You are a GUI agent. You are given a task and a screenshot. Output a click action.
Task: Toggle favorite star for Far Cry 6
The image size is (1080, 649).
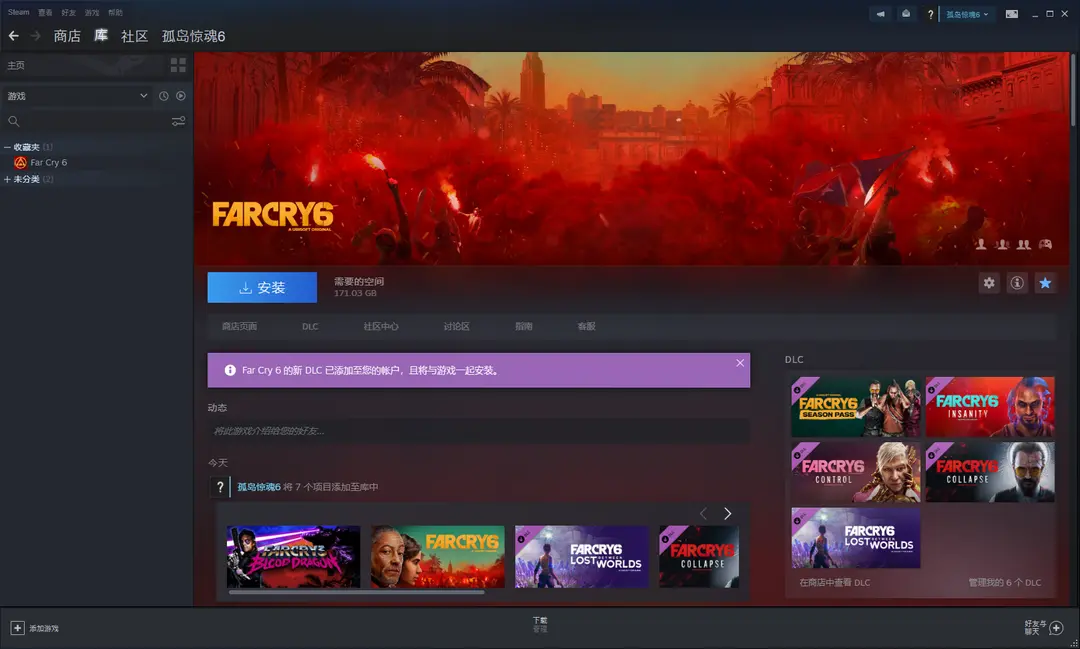[1045, 282]
